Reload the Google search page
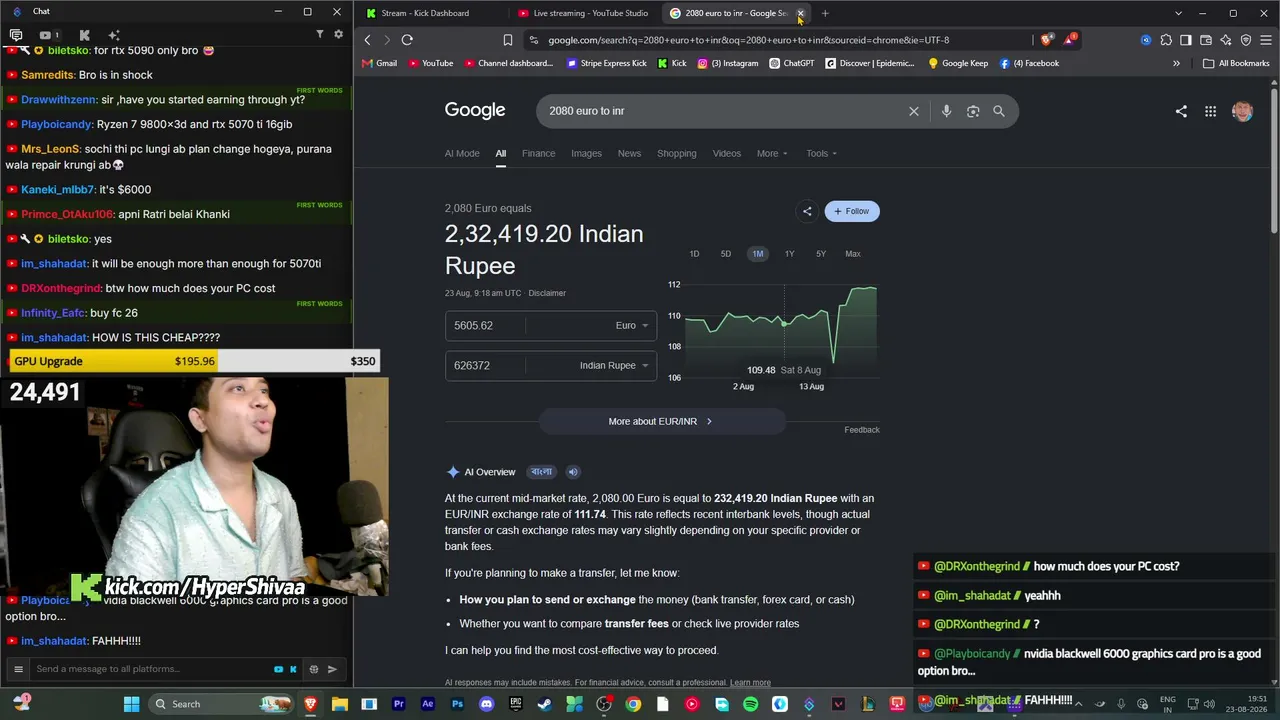 tap(407, 40)
